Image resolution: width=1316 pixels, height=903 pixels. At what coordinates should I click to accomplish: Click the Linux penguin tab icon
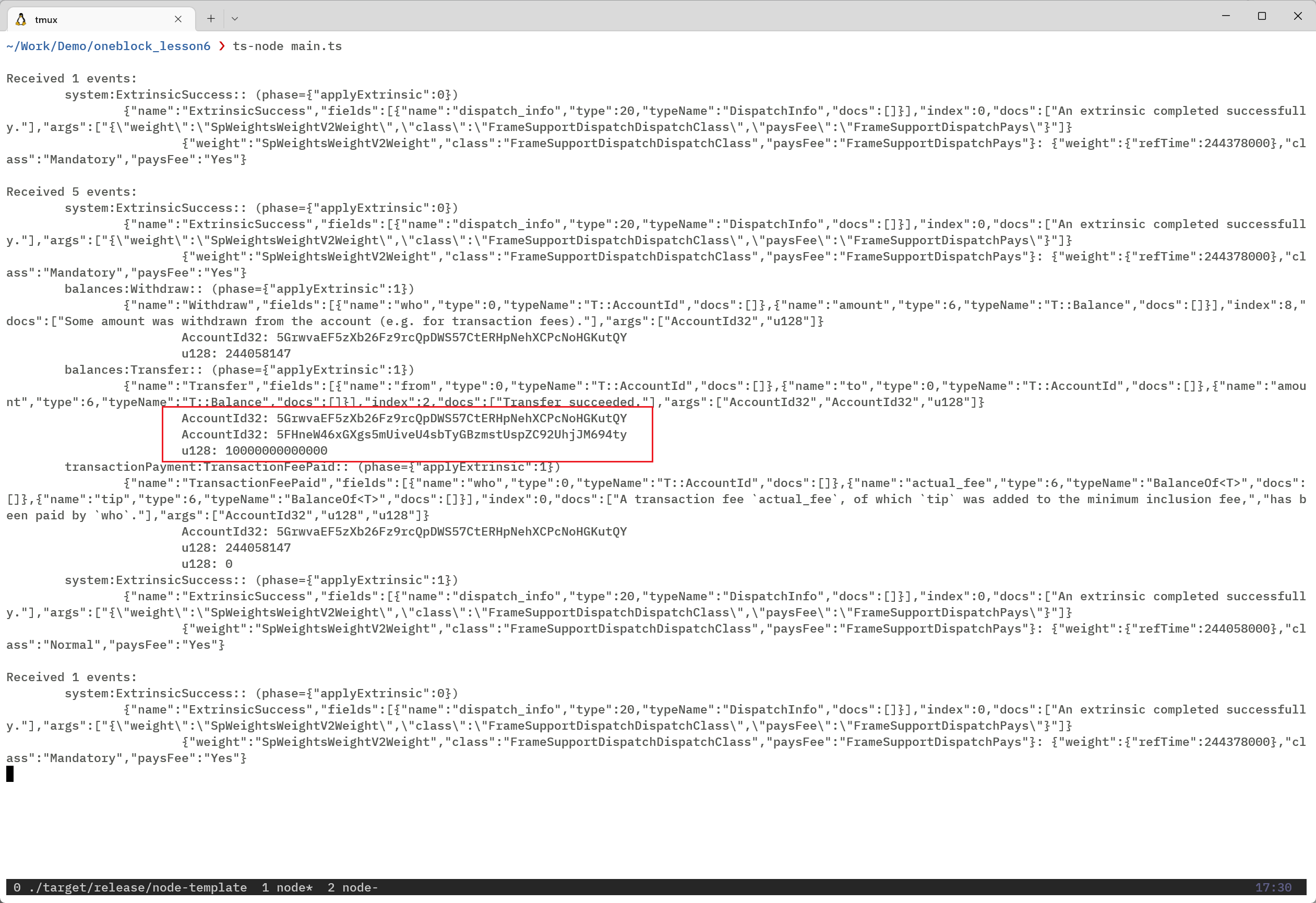coord(21,19)
